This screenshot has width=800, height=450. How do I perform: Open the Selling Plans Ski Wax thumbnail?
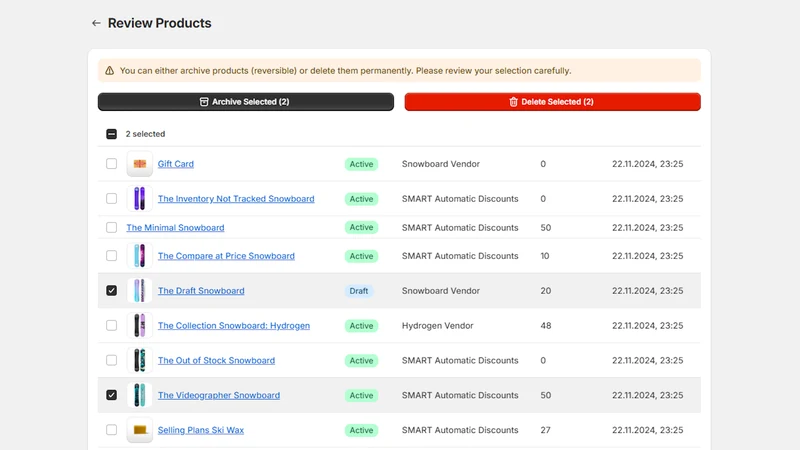point(140,430)
